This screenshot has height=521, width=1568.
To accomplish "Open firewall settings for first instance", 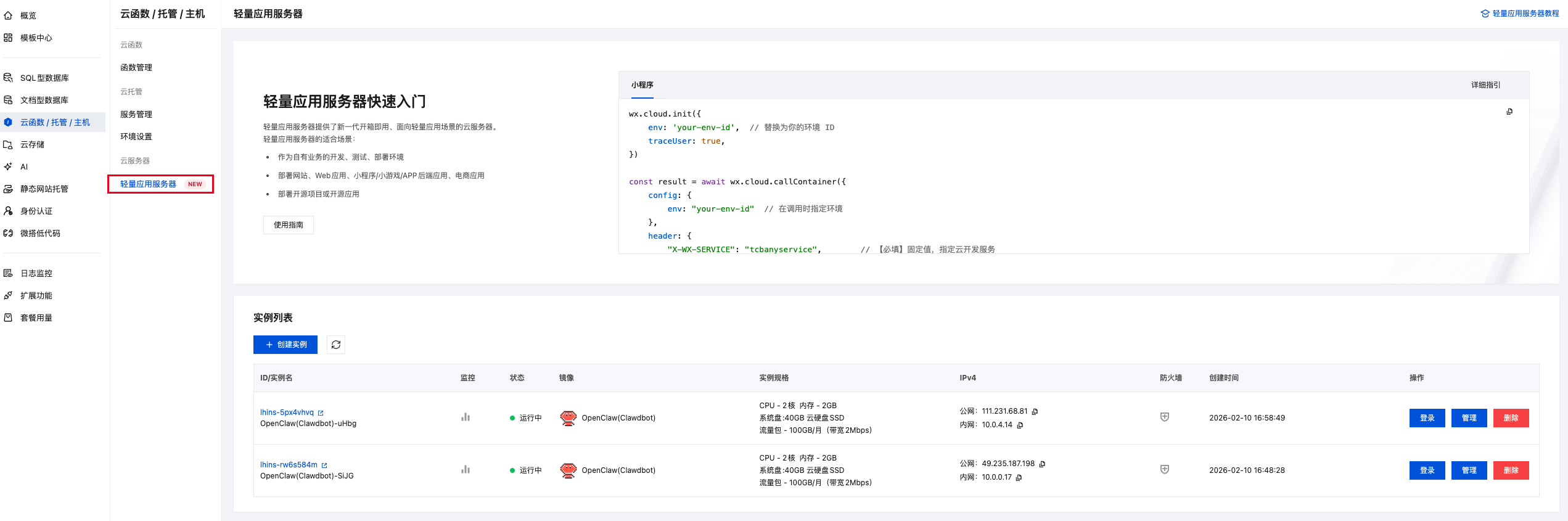I will pyautogui.click(x=1164, y=417).
